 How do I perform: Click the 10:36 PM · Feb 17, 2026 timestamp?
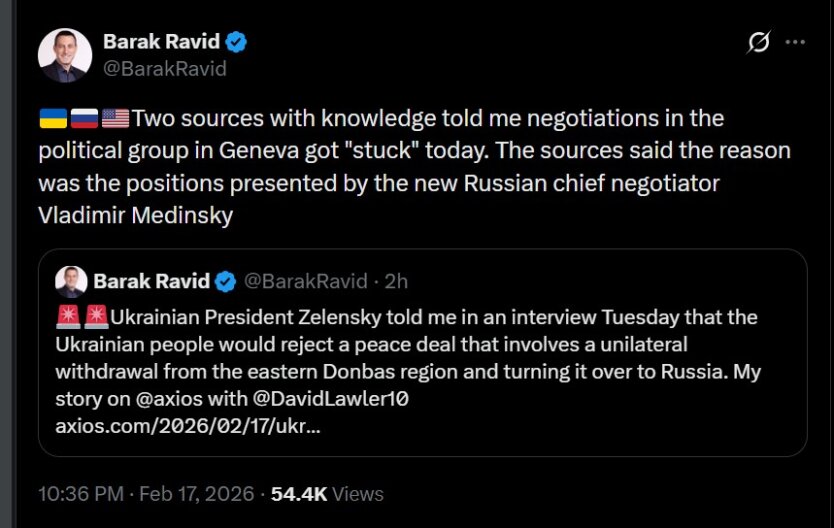point(145,493)
